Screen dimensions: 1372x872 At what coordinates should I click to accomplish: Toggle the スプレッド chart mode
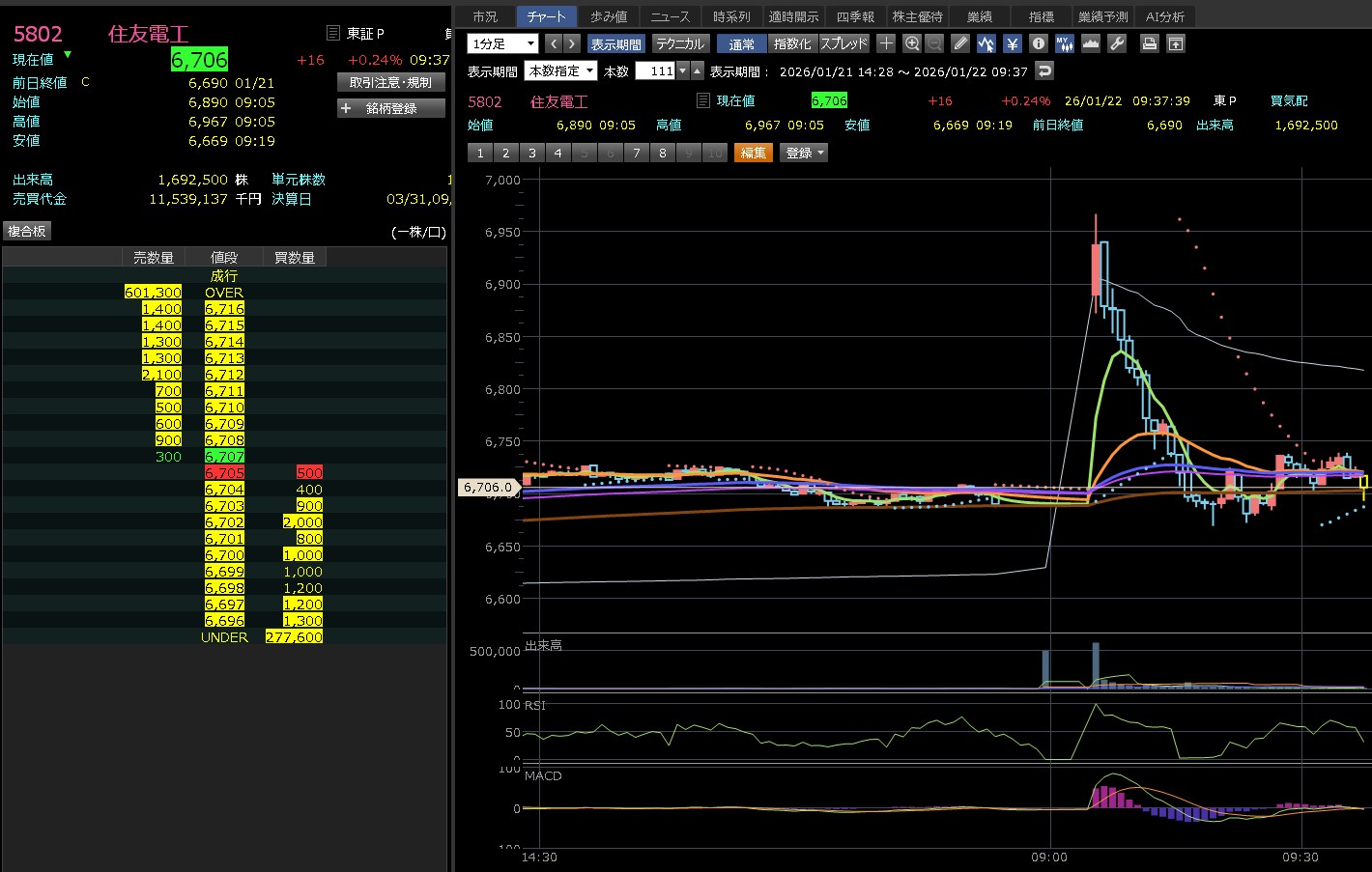(x=844, y=43)
